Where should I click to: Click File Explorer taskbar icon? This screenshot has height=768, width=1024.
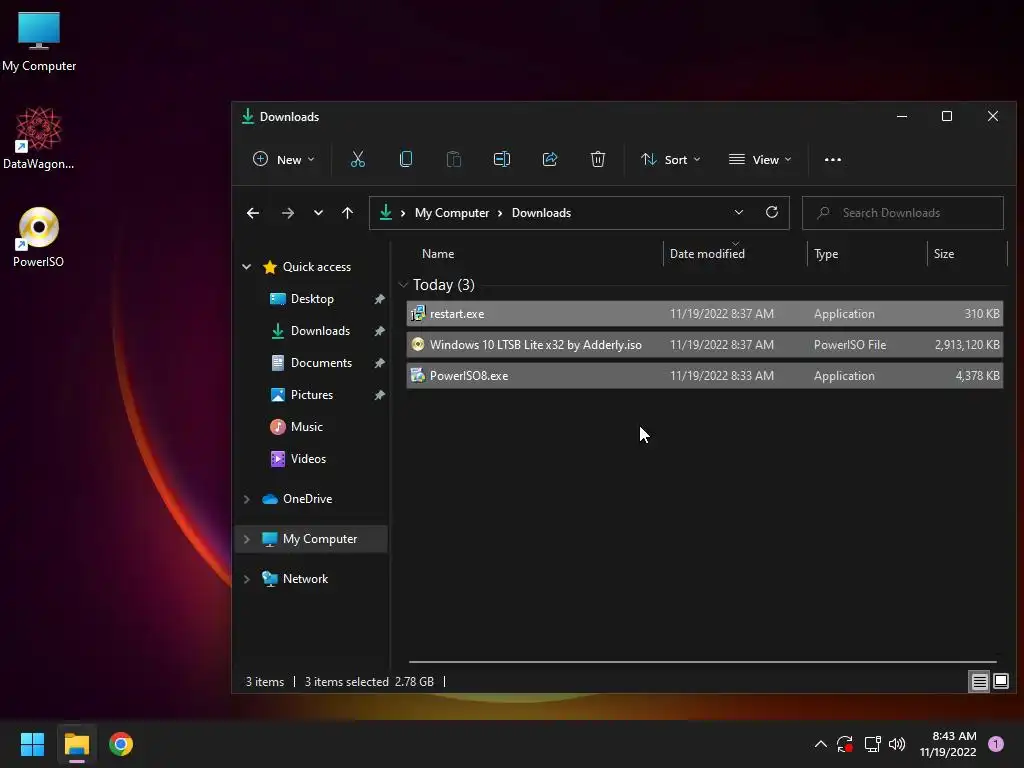(76, 744)
